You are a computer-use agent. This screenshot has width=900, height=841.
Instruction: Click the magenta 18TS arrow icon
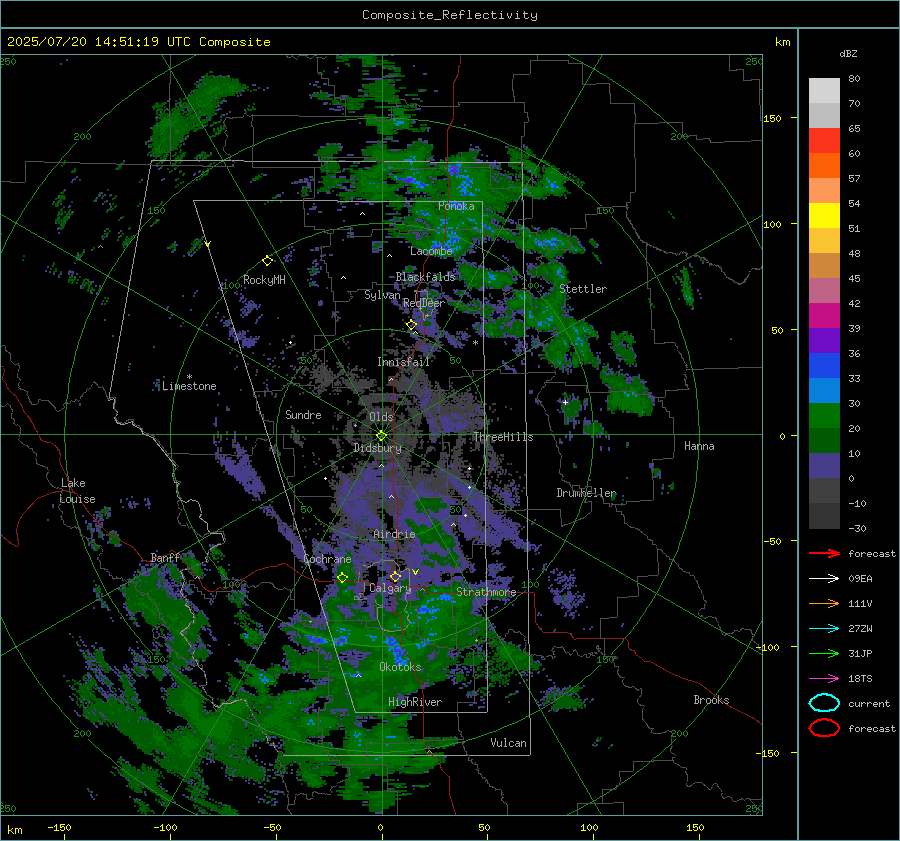click(824, 679)
